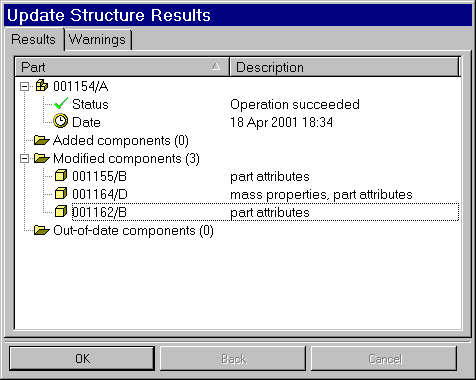Click the Part column header
The width and height of the screenshot is (476, 380).
[x=122, y=67]
